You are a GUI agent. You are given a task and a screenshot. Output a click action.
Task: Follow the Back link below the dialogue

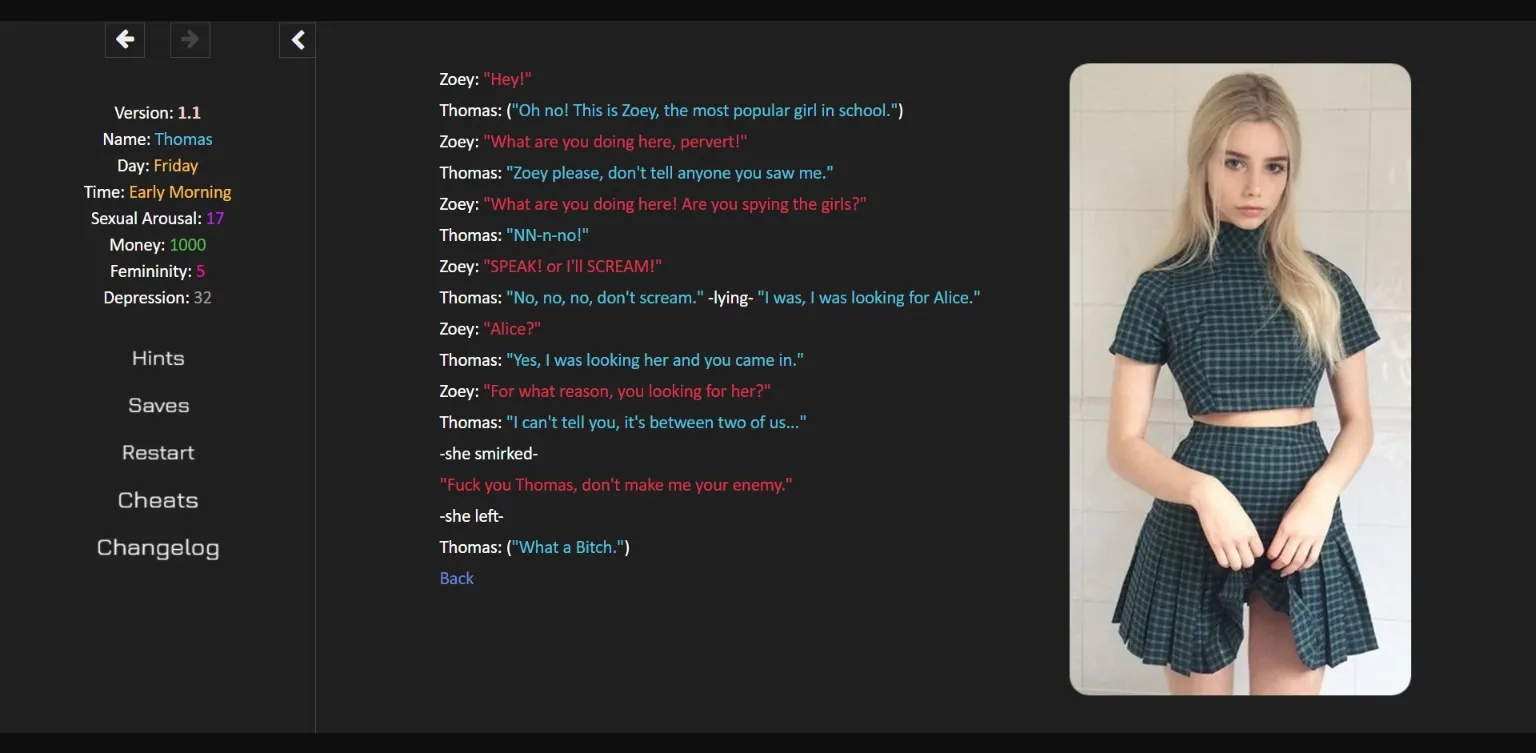tap(457, 578)
